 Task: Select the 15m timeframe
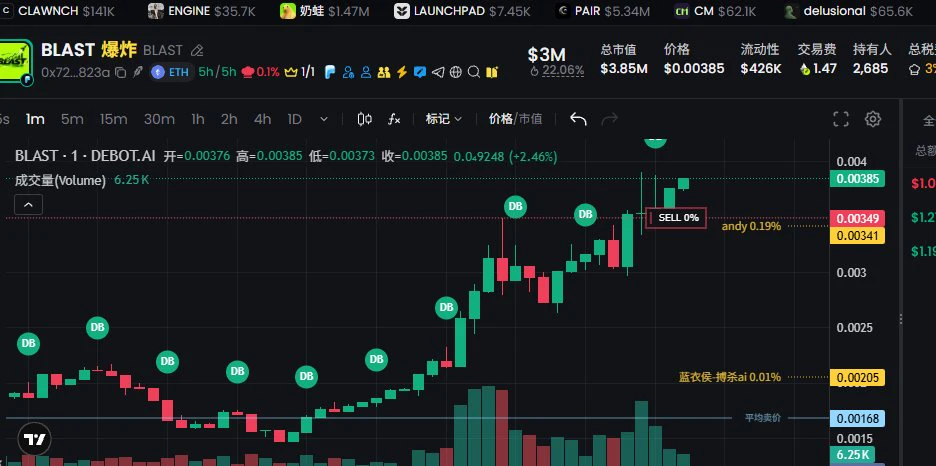pos(113,119)
